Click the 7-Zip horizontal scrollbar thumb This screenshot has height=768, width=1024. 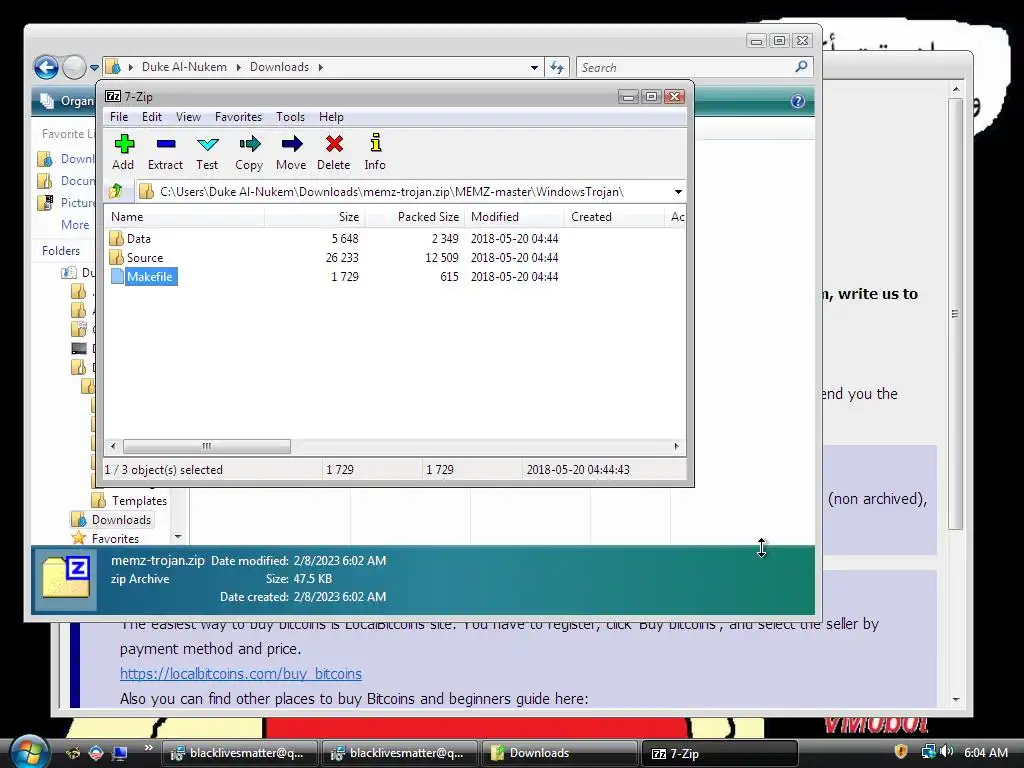tap(206, 446)
